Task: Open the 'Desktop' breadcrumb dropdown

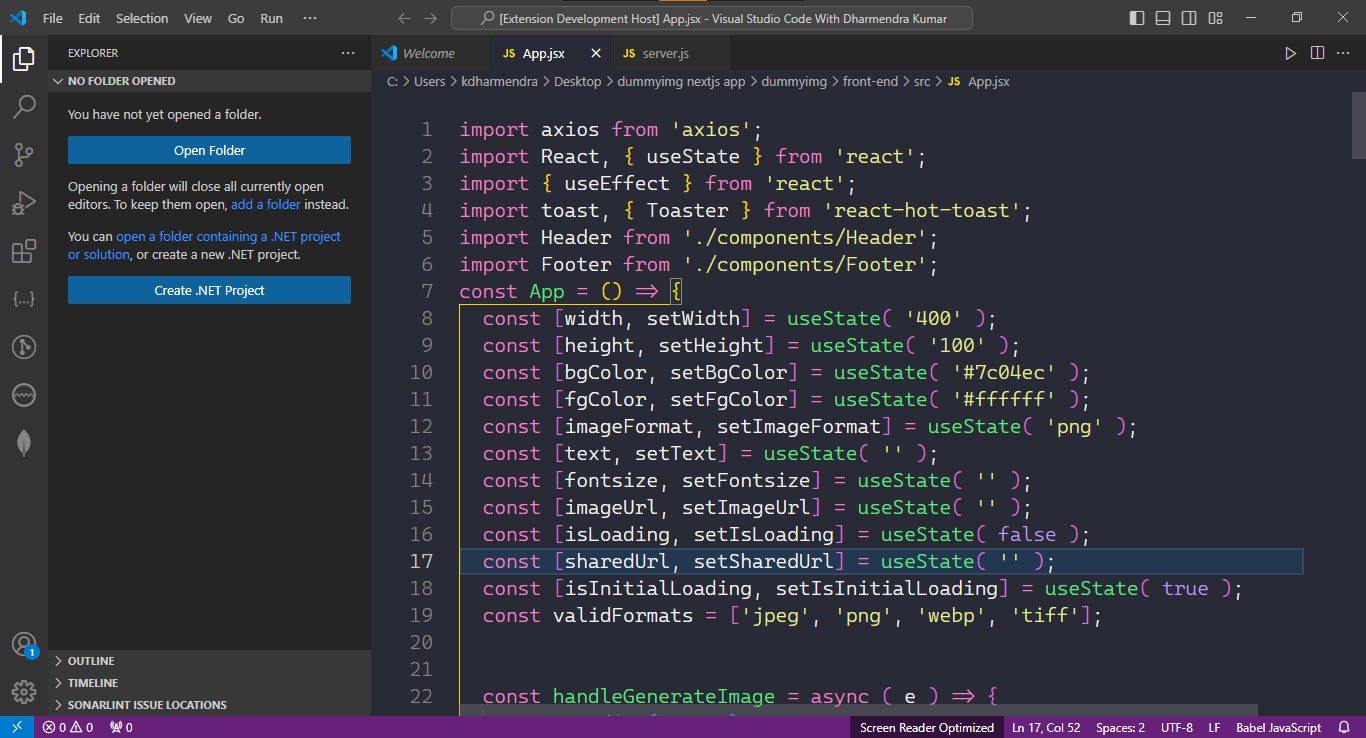Action: [578, 82]
